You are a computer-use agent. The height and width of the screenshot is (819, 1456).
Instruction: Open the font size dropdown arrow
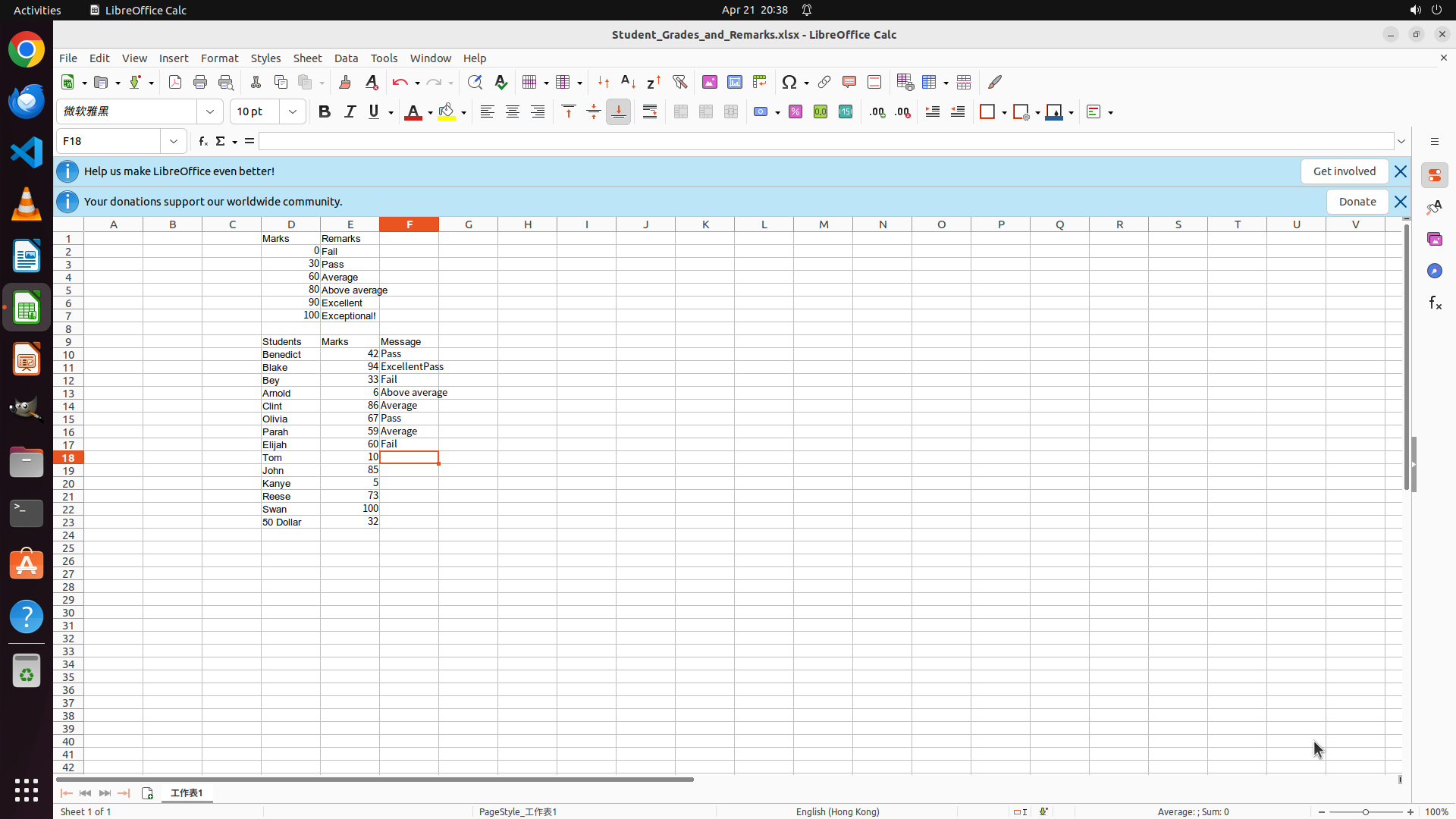tap(293, 112)
